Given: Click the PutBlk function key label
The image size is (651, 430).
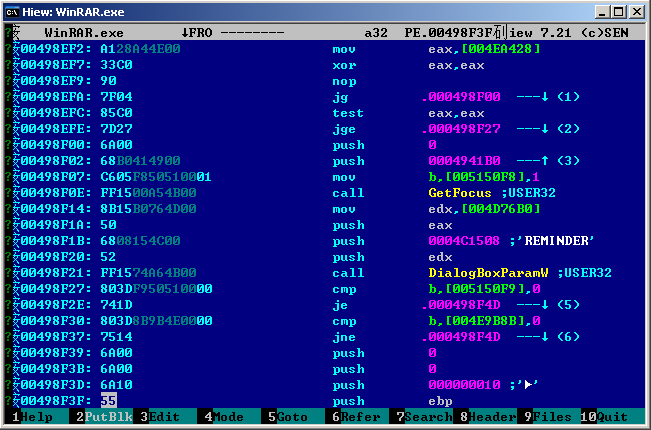Looking at the screenshot, I should (x=109, y=417).
